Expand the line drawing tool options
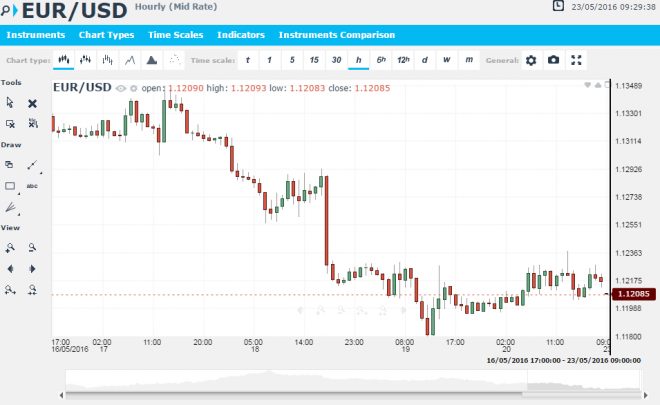This screenshot has width=660, height=405. tap(32, 164)
